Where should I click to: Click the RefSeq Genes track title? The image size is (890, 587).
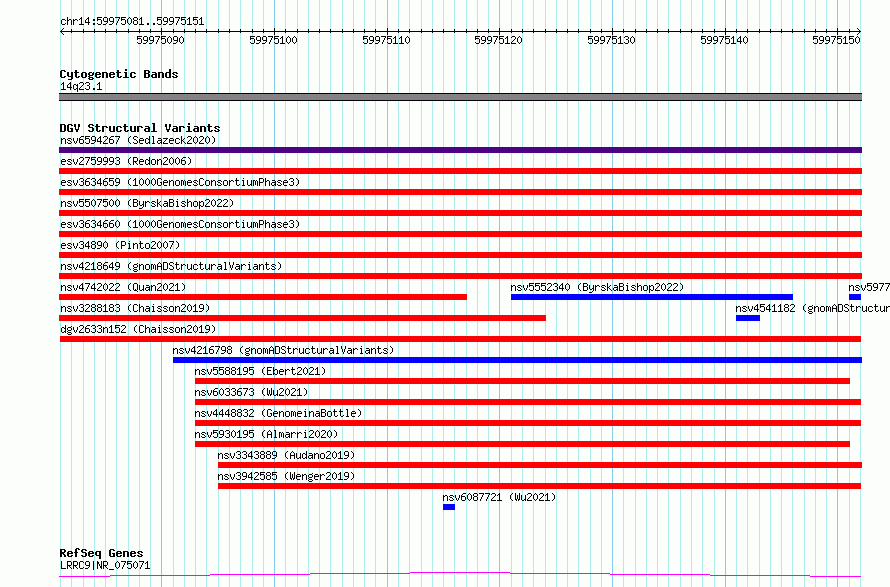click(x=101, y=553)
